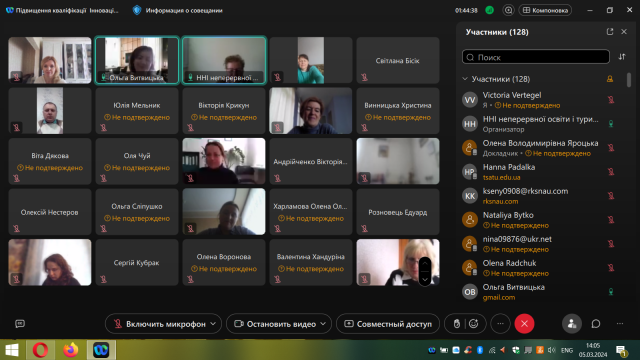Sort the participants list
The image size is (640, 360).
click(622, 57)
